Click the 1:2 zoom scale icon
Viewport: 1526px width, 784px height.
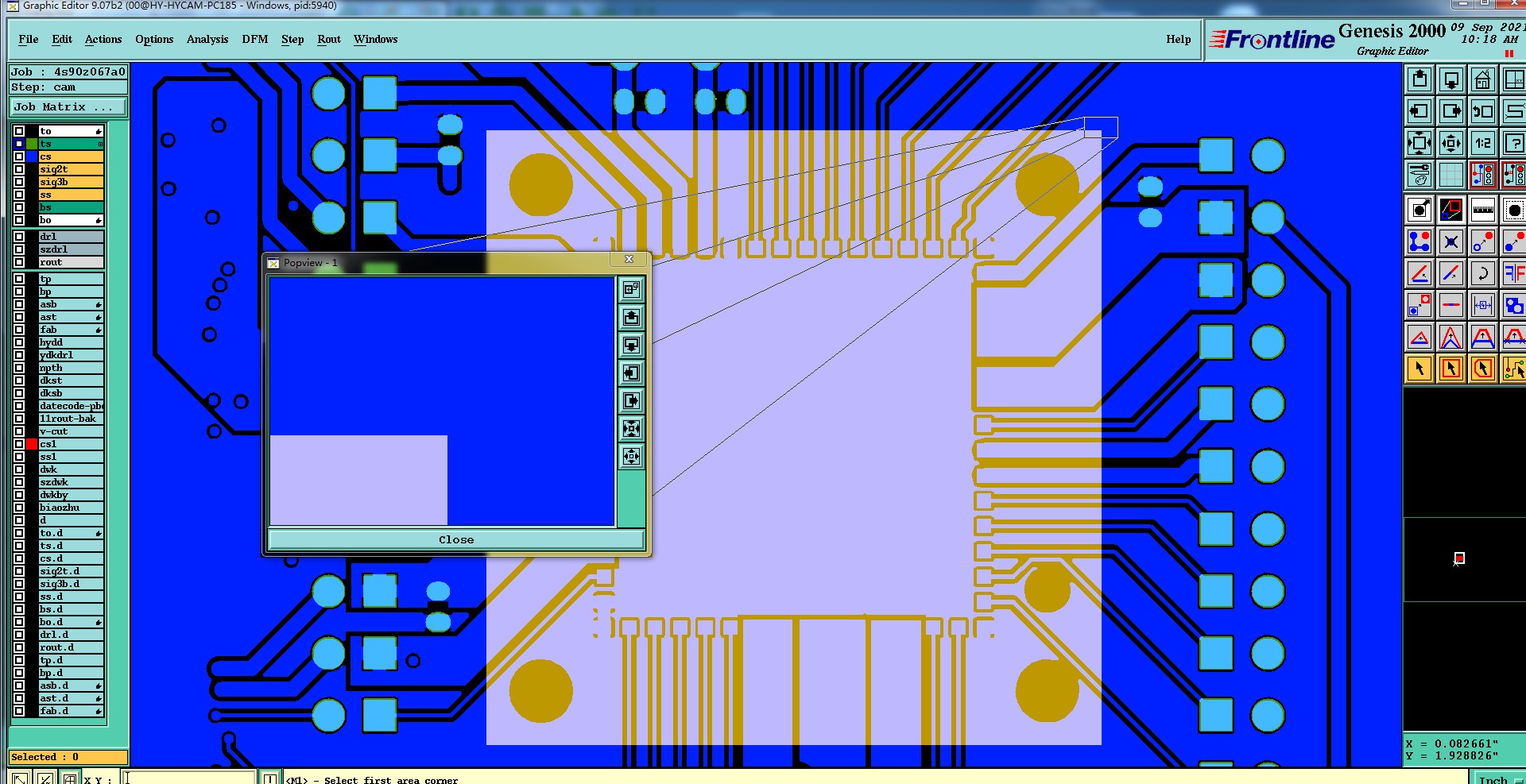coord(1483,143)
